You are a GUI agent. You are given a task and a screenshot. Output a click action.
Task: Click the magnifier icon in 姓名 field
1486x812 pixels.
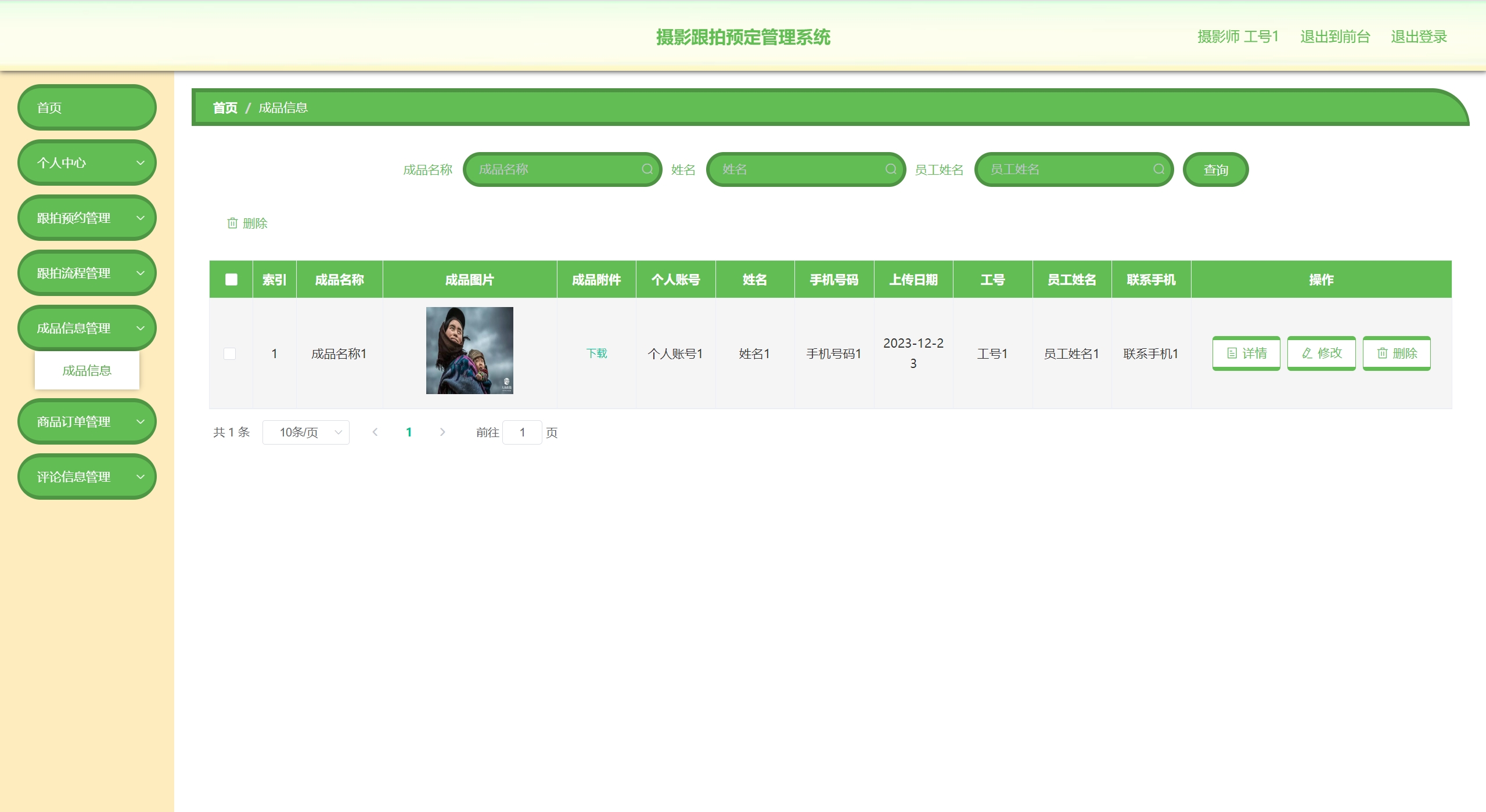coord(890,169)
